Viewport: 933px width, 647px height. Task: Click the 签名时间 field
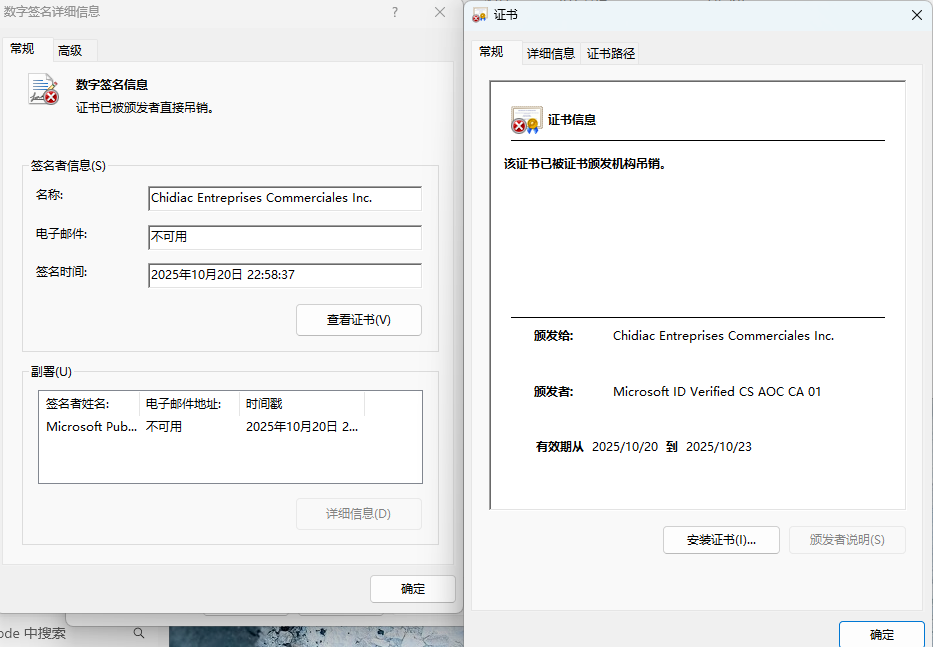285,275
